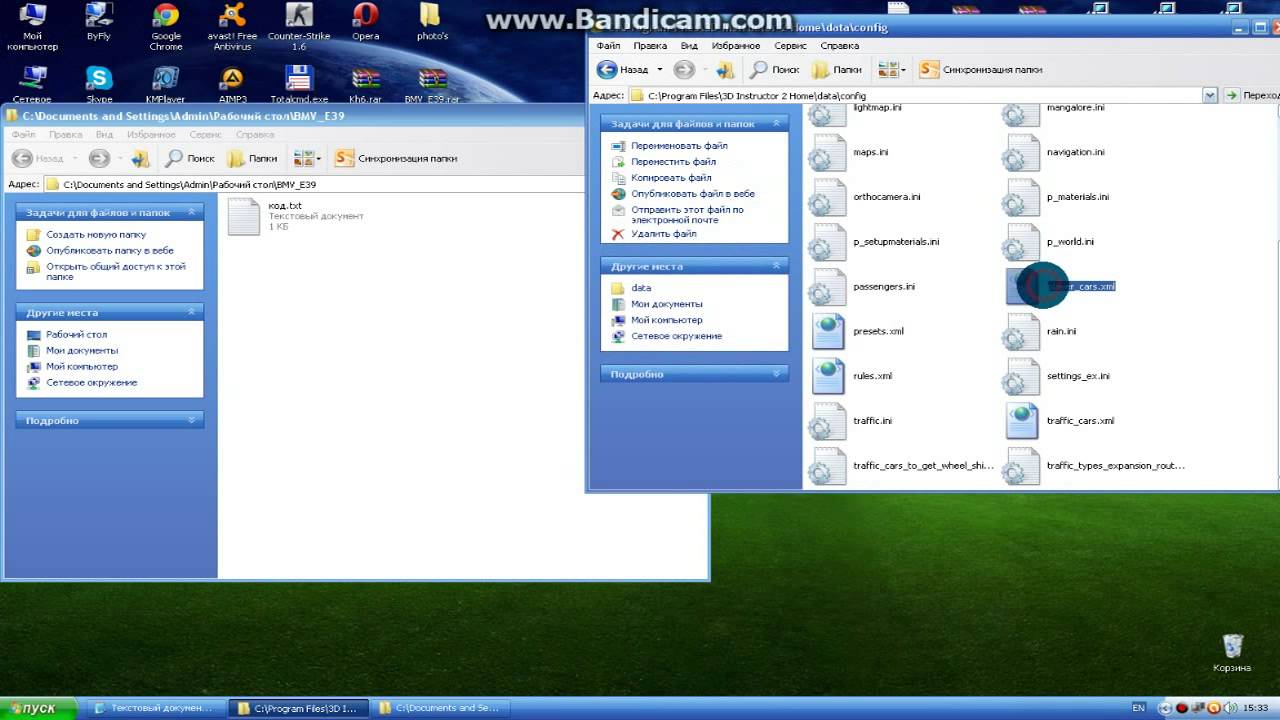Open the photo's folder on desktop
The width and height of the screenshot is (1280, 720).
click(432, 24)
